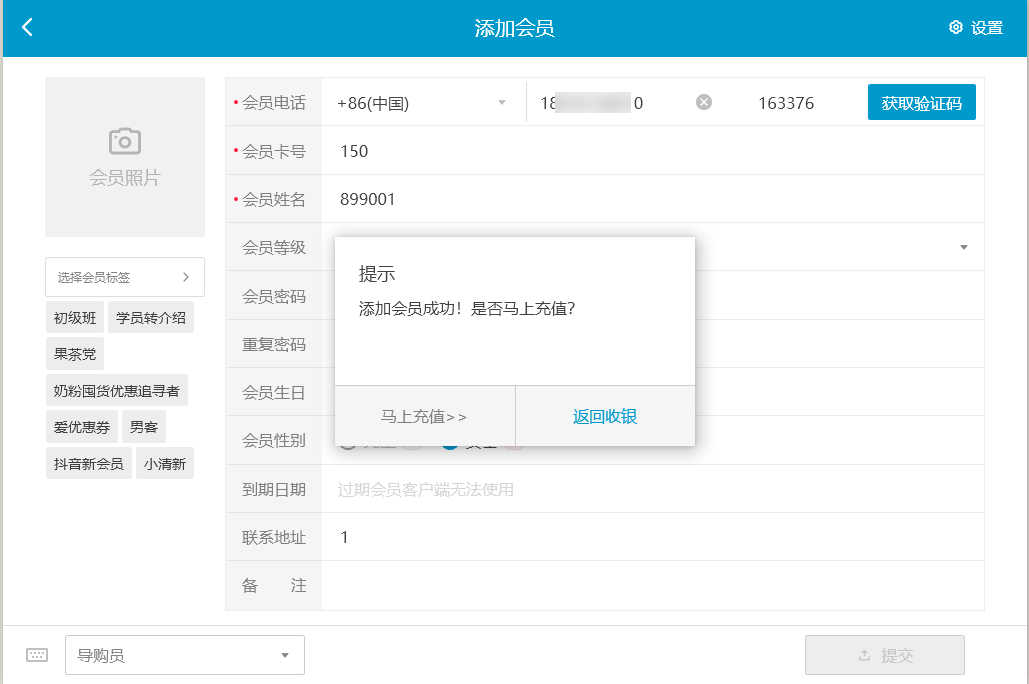Select the 奶粉国货优惠追寻者 tag
Screen dimensions: 1029x684
point(117,391)
